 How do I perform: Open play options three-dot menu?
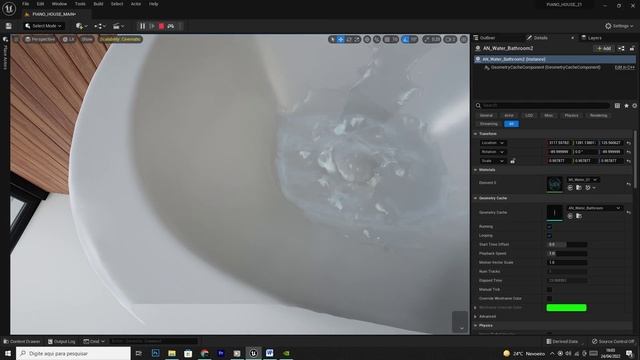click(180, 26)
